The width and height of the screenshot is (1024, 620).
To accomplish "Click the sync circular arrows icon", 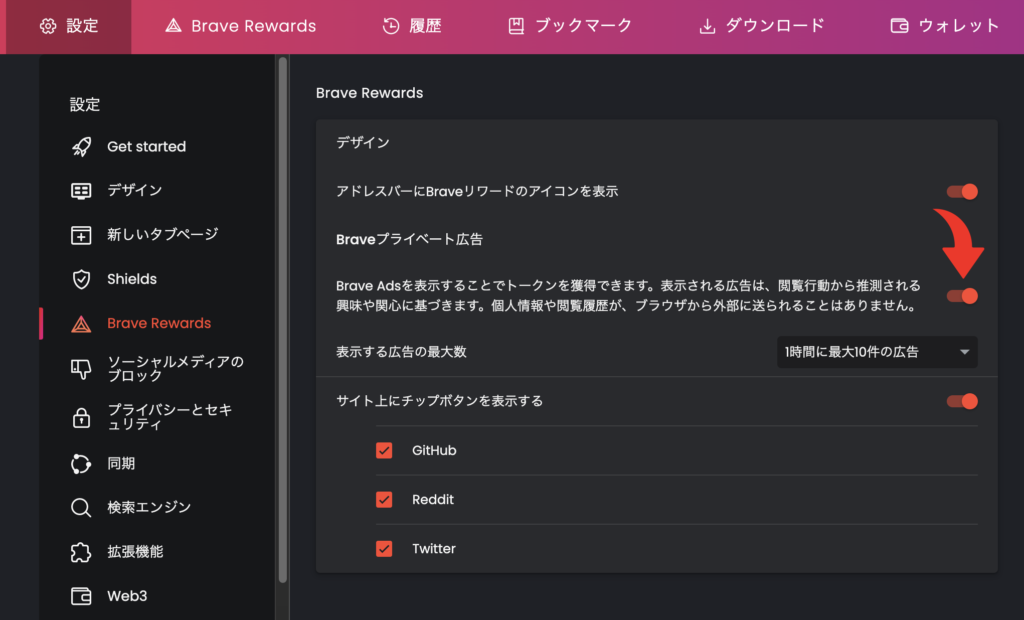I will coord(81,464).
